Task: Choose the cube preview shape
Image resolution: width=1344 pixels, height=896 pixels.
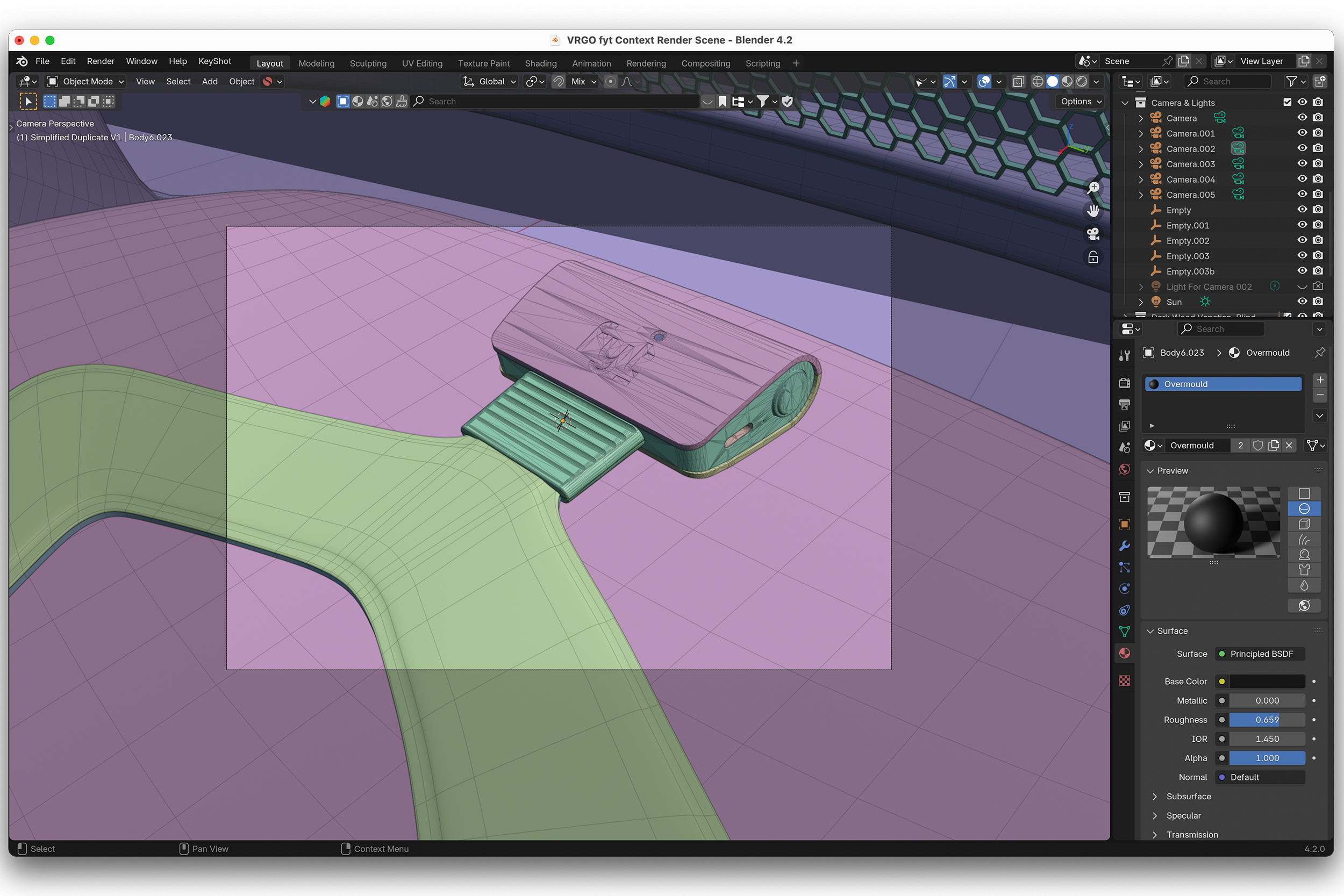Action: 1304,524
